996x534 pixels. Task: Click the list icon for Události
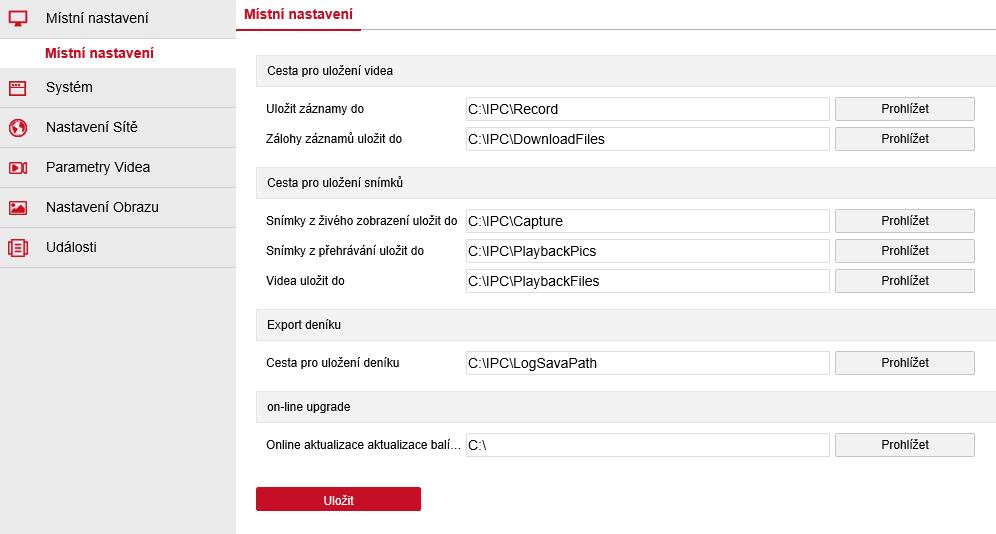click(x=18, y=248)
